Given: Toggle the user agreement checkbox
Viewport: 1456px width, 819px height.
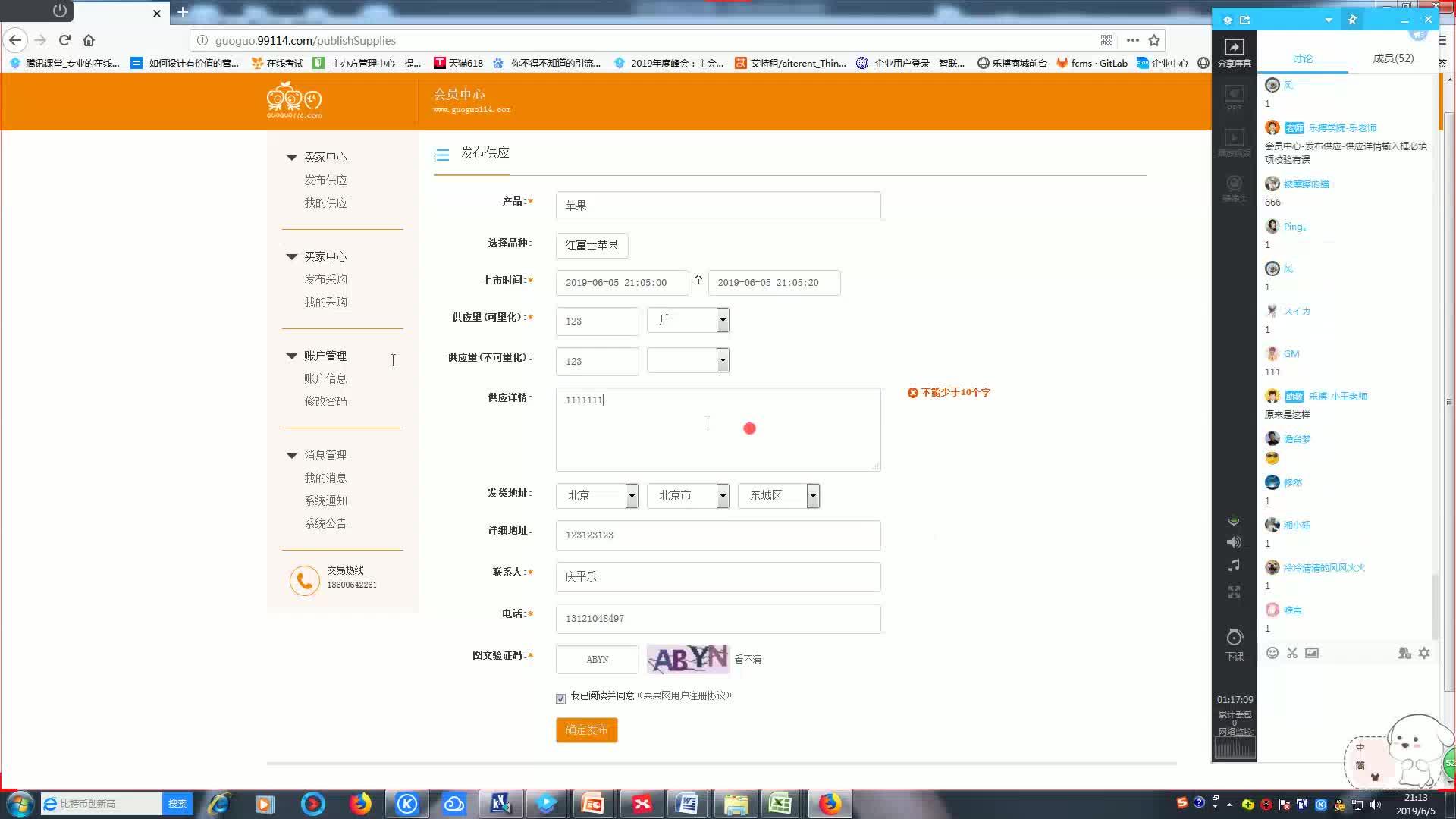Looking at the screenshot, I should tap(560, 698).
